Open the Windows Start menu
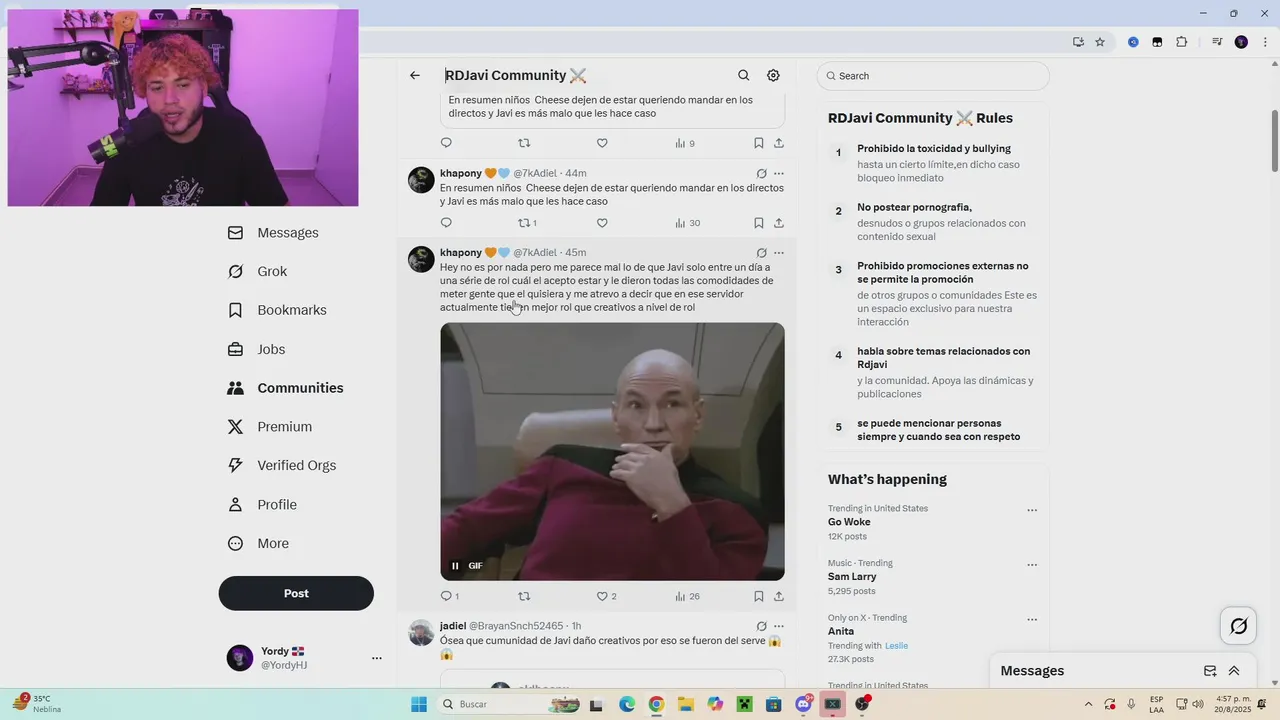1280x720 pixels. pyautogui.click(x=418, y=704)
